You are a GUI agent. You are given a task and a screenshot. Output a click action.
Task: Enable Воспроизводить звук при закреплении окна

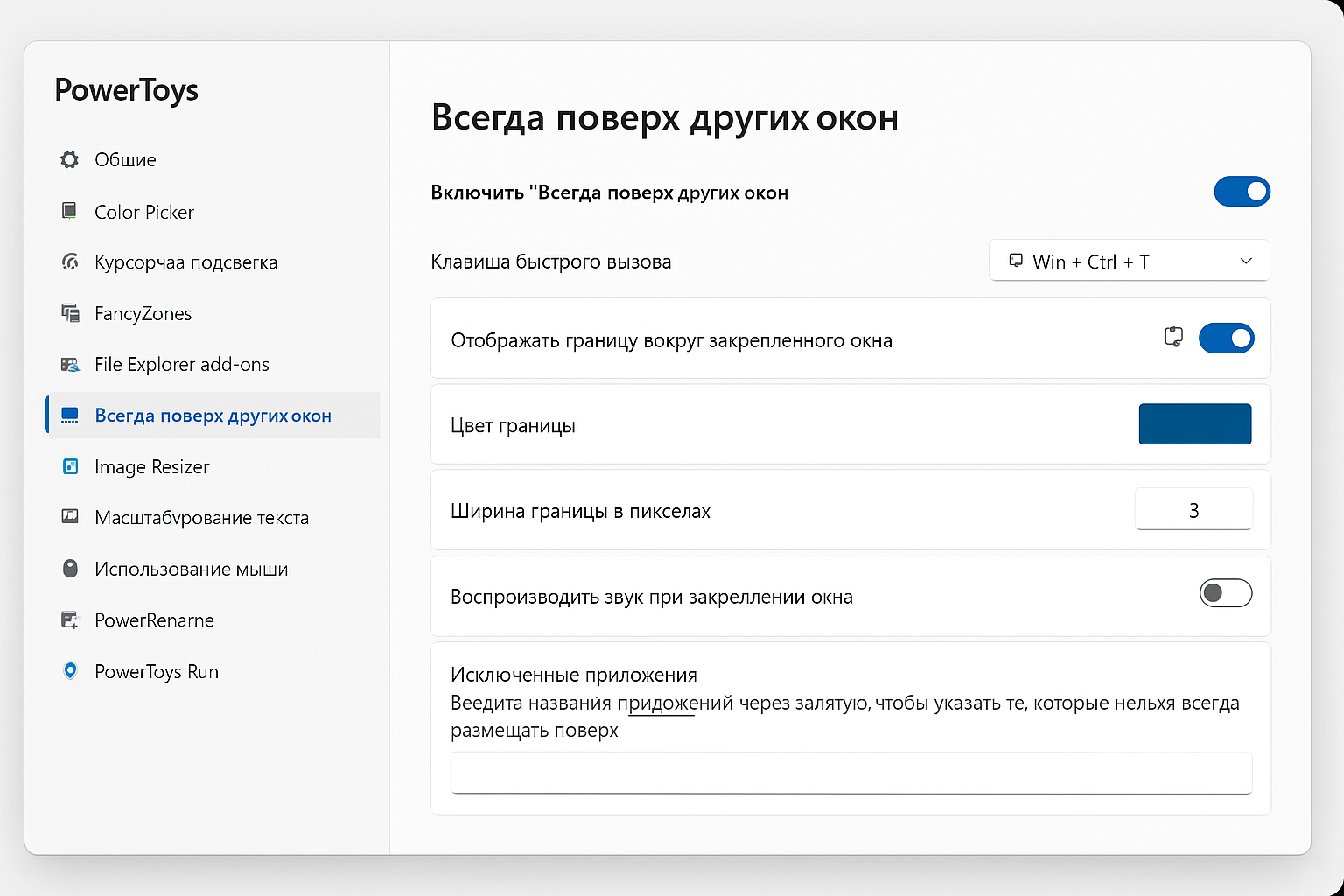[1226, 593]
